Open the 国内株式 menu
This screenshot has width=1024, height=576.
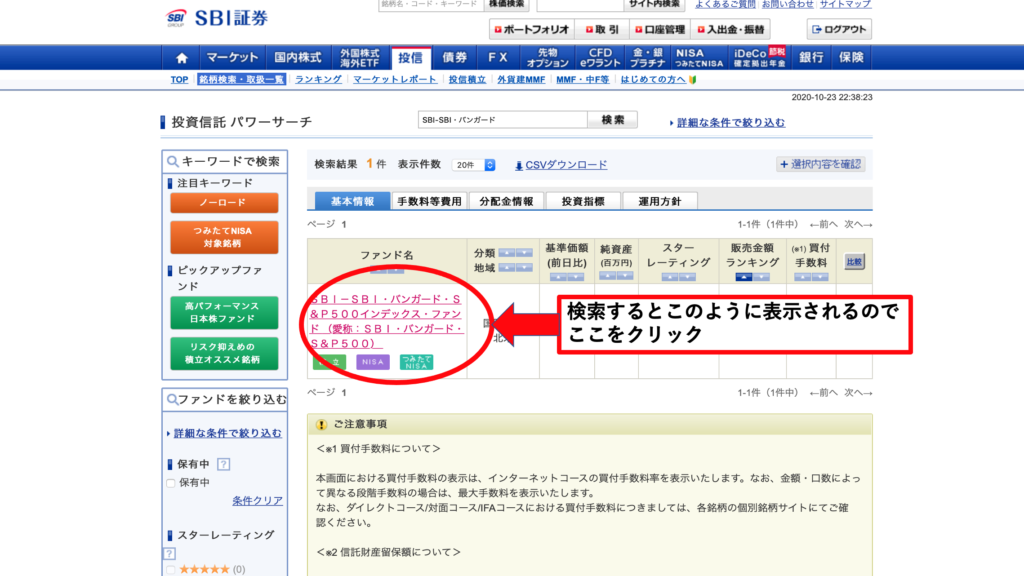(298, 57)
